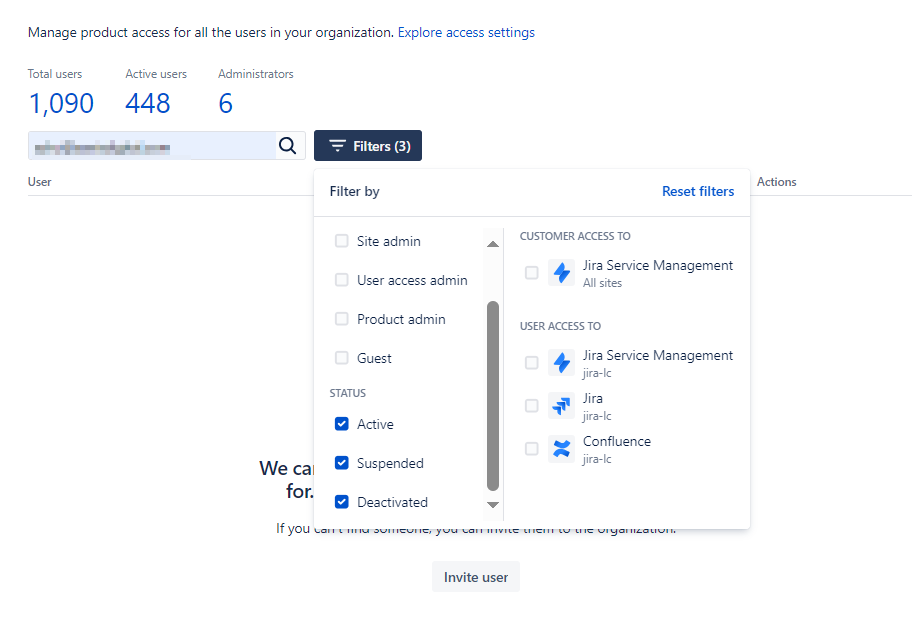The image size is (912, 642).
Task: Click the User column header
Action: click(39, 181)
